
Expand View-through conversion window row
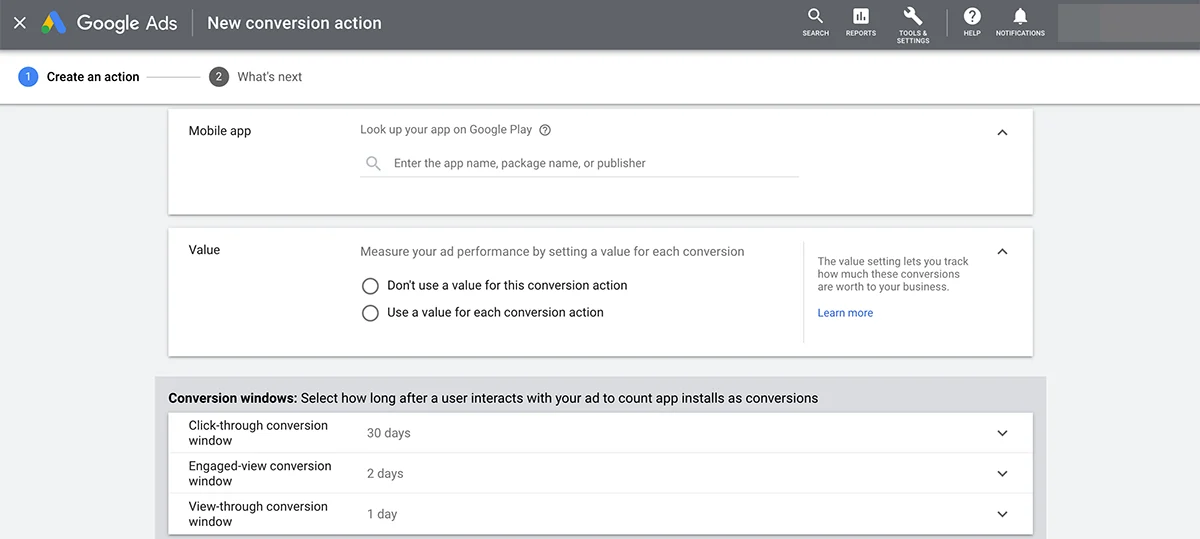[x=1002, y=514]
